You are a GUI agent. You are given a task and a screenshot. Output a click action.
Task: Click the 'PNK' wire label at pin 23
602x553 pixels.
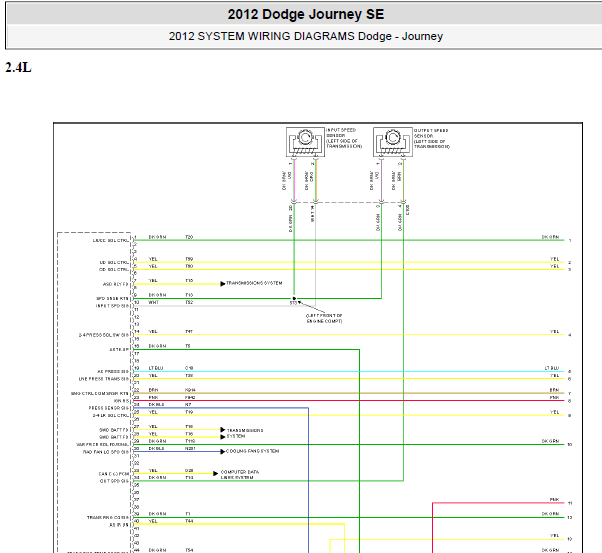pyautogui.click(x=153, y=397)
